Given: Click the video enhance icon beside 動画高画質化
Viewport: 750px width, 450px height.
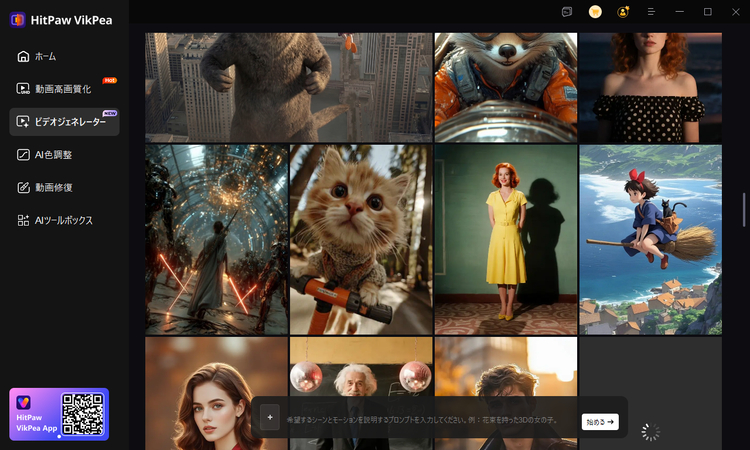Looking at the screenshot, I should (23, 89).
